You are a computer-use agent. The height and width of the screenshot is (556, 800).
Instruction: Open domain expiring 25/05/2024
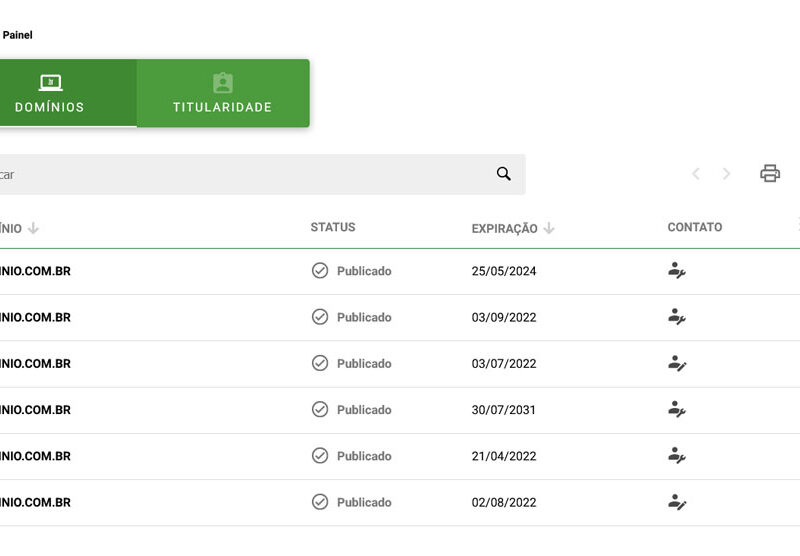[x=35, y=271]
